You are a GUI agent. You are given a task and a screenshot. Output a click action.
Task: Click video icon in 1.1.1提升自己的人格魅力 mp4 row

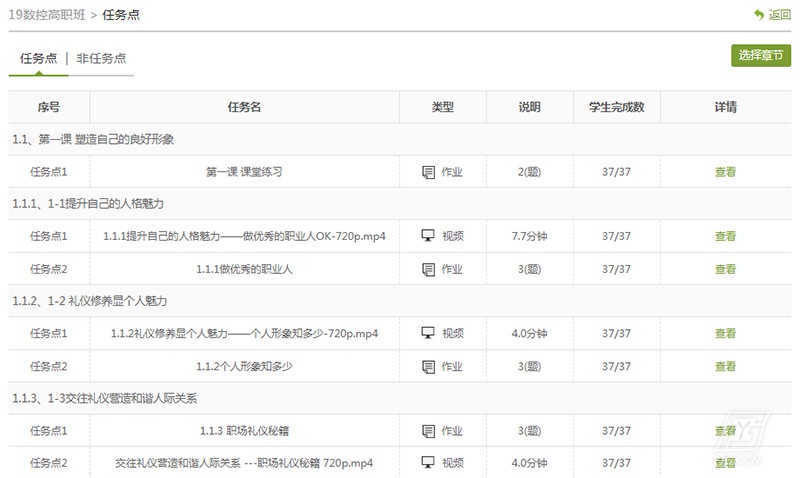(429, 236)
